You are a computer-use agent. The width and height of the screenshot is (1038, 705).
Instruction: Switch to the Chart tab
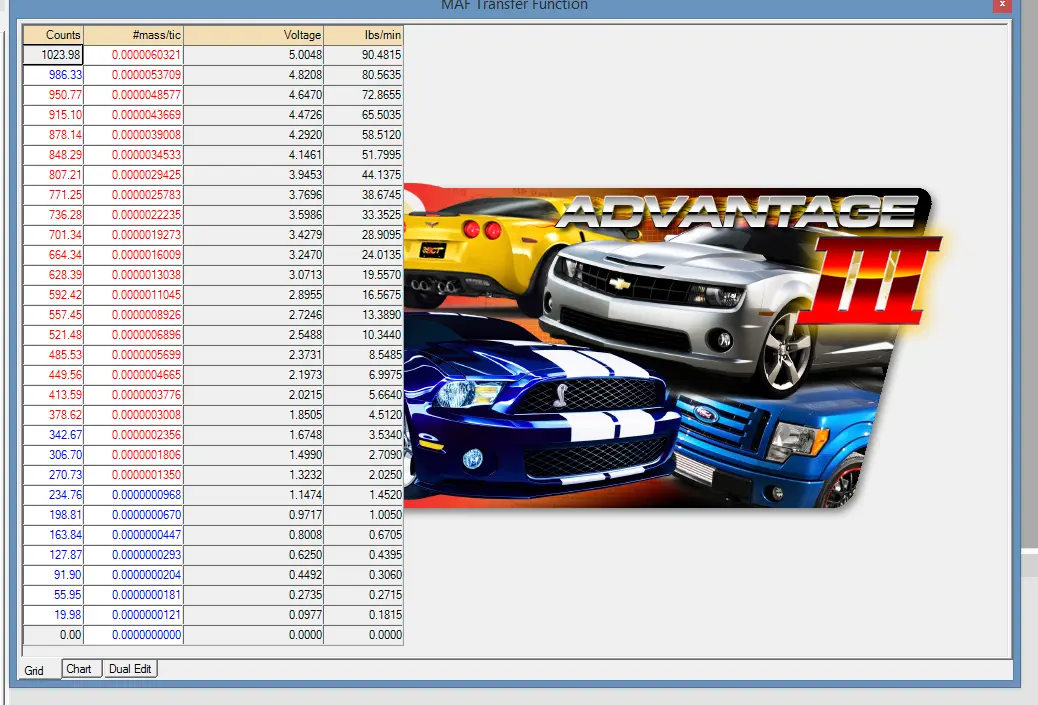click(x=82, y=669)
